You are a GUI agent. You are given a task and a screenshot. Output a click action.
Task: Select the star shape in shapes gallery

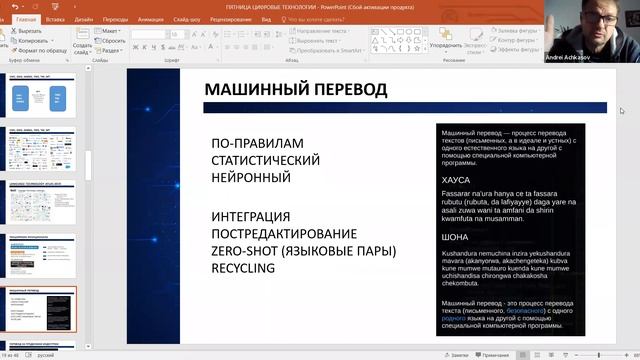417,49
